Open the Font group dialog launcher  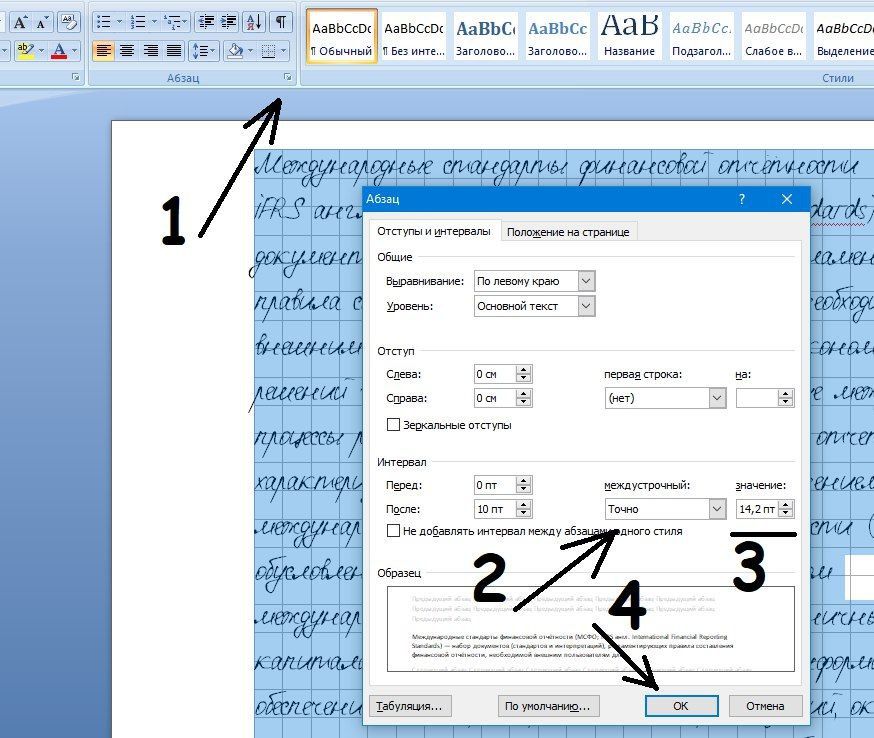coord(76,77)
